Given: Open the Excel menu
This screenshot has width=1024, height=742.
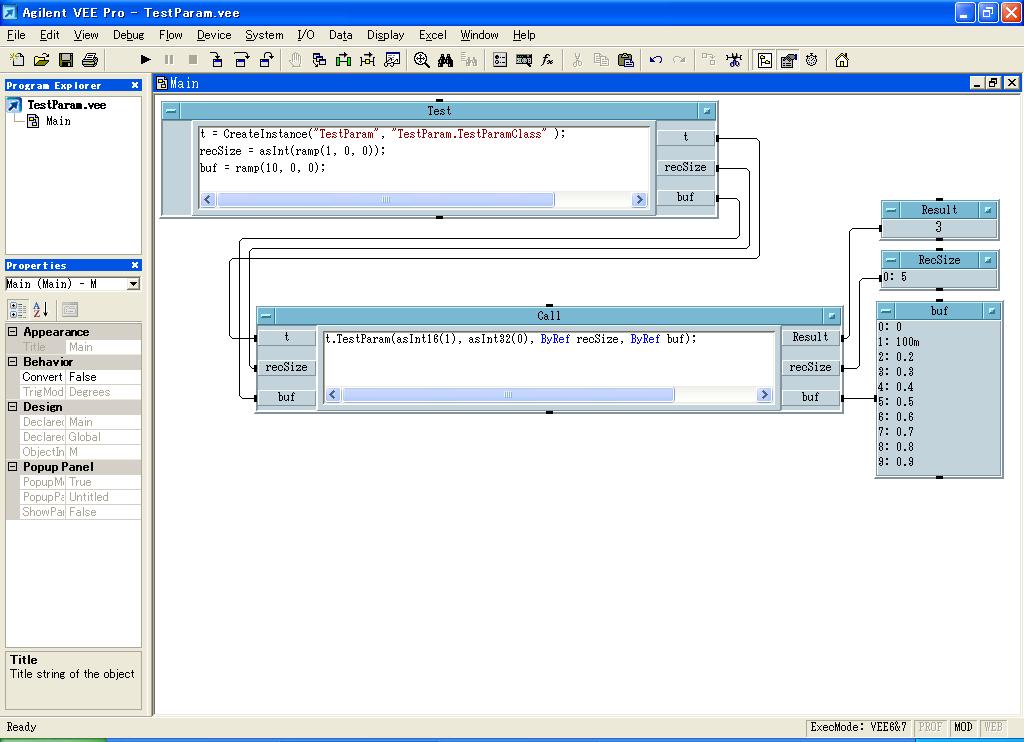Looking at the screenshot, I should (432, 35).
